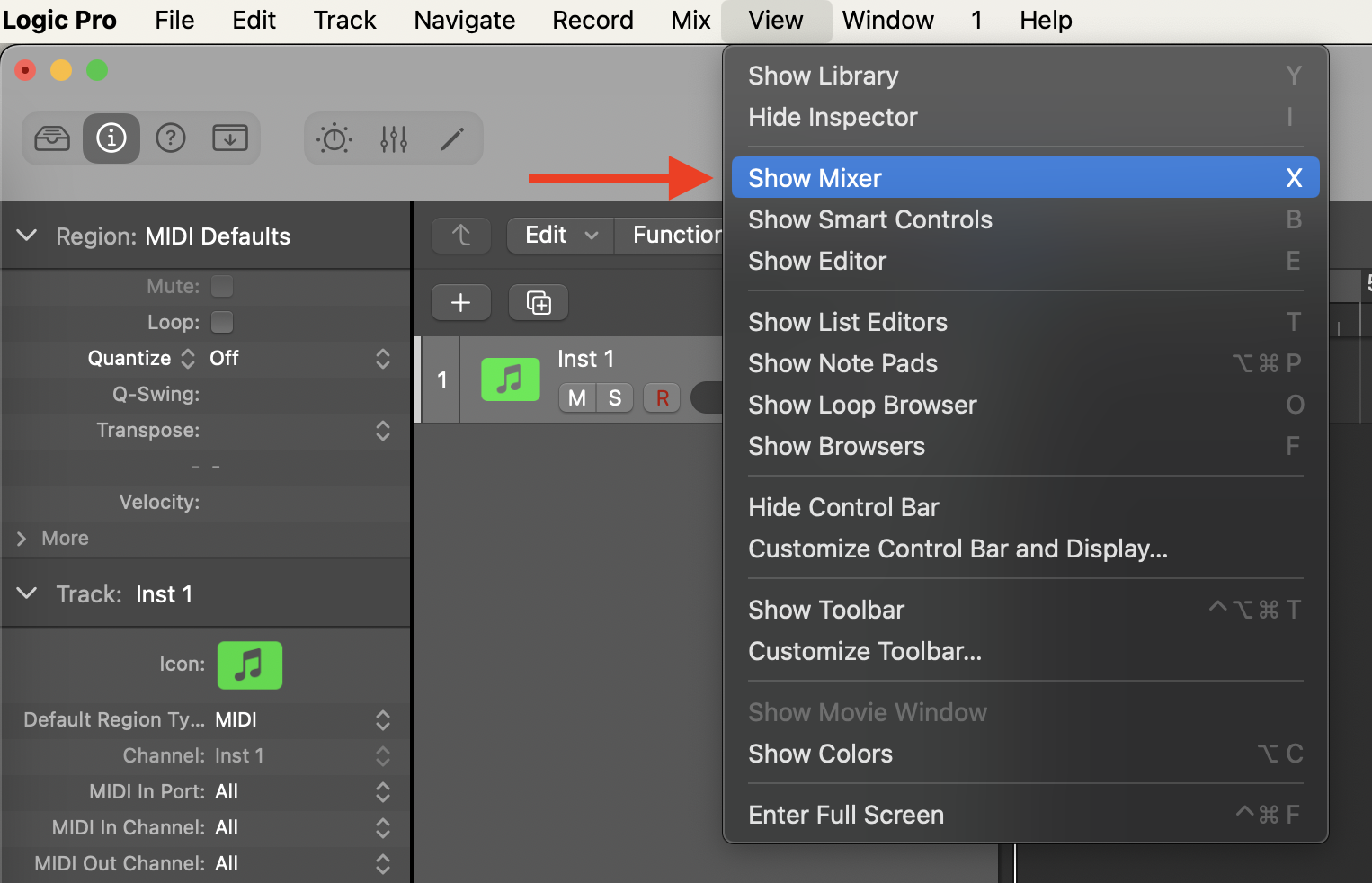The height and width of the screenshot is (883, 1372).
Task: Click the green track icon swatch in Inspector
Action: [250, 664]
